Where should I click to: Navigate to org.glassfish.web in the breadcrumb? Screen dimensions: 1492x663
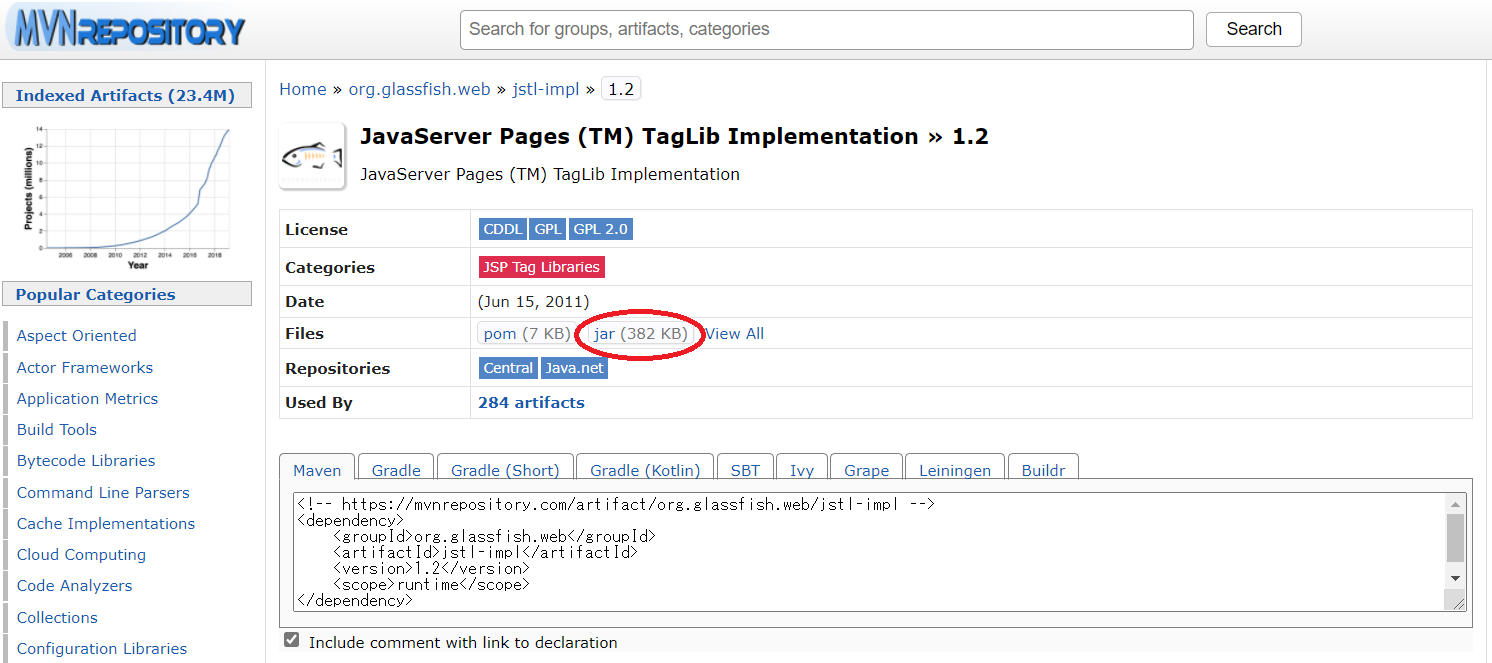pyautogui.click(x=419, y=88)
